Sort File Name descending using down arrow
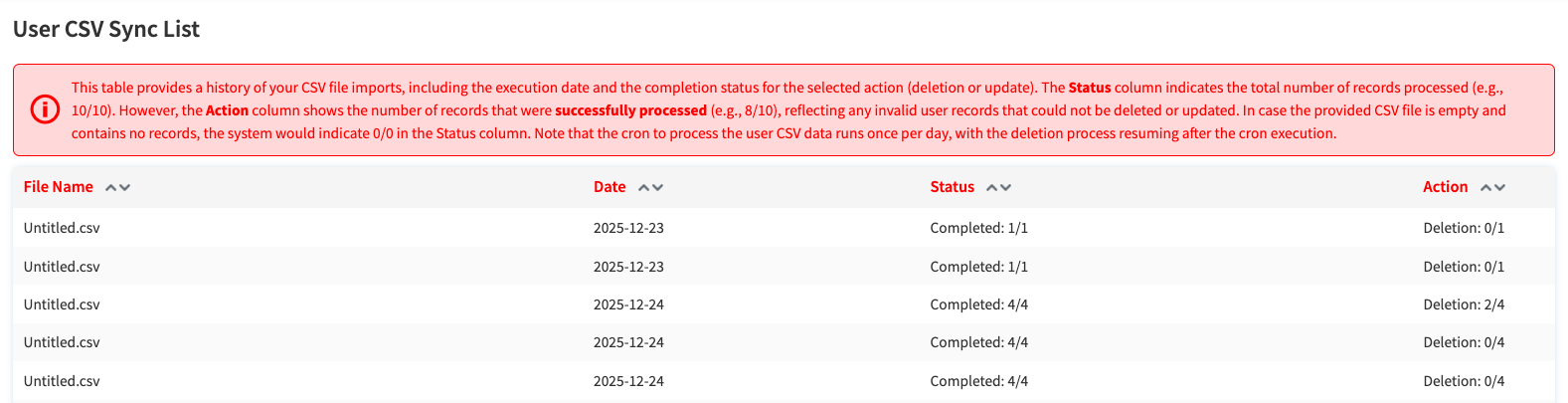 [124, 187]
